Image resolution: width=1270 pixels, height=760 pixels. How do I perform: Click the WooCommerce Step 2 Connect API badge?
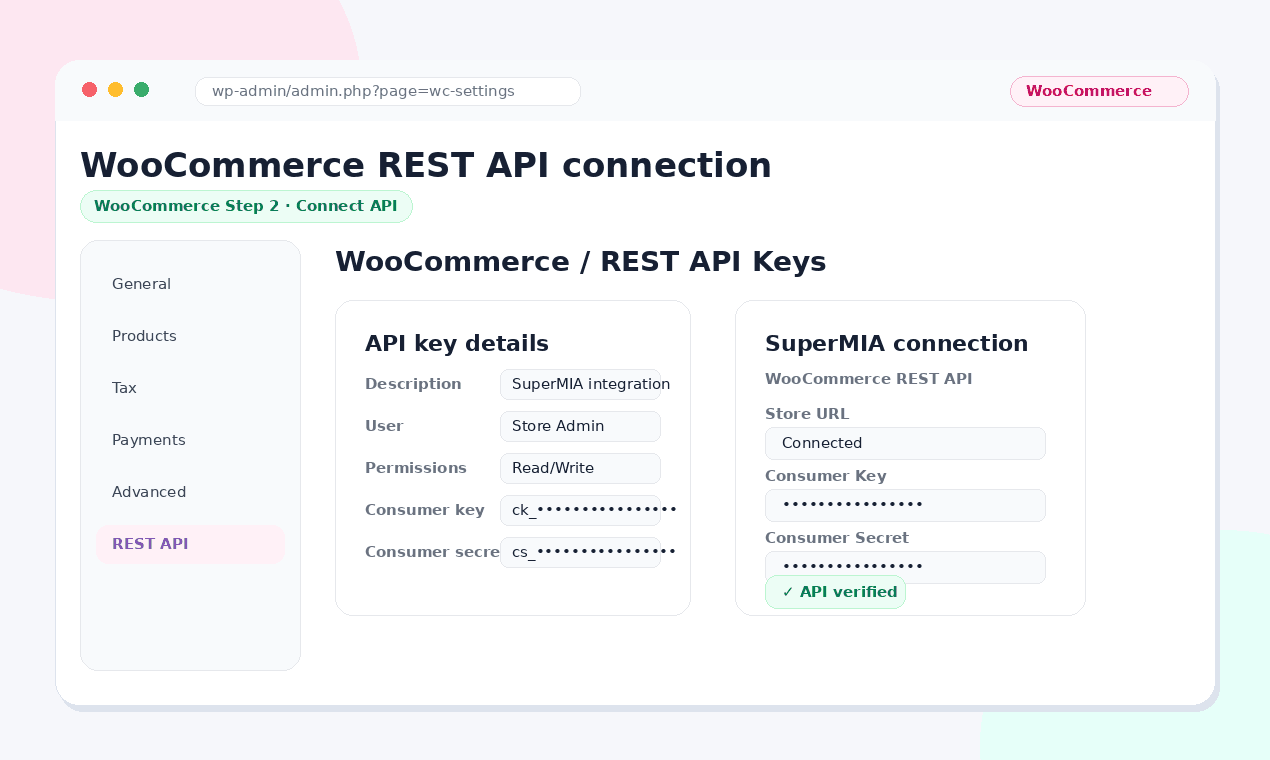coord(246,206)
